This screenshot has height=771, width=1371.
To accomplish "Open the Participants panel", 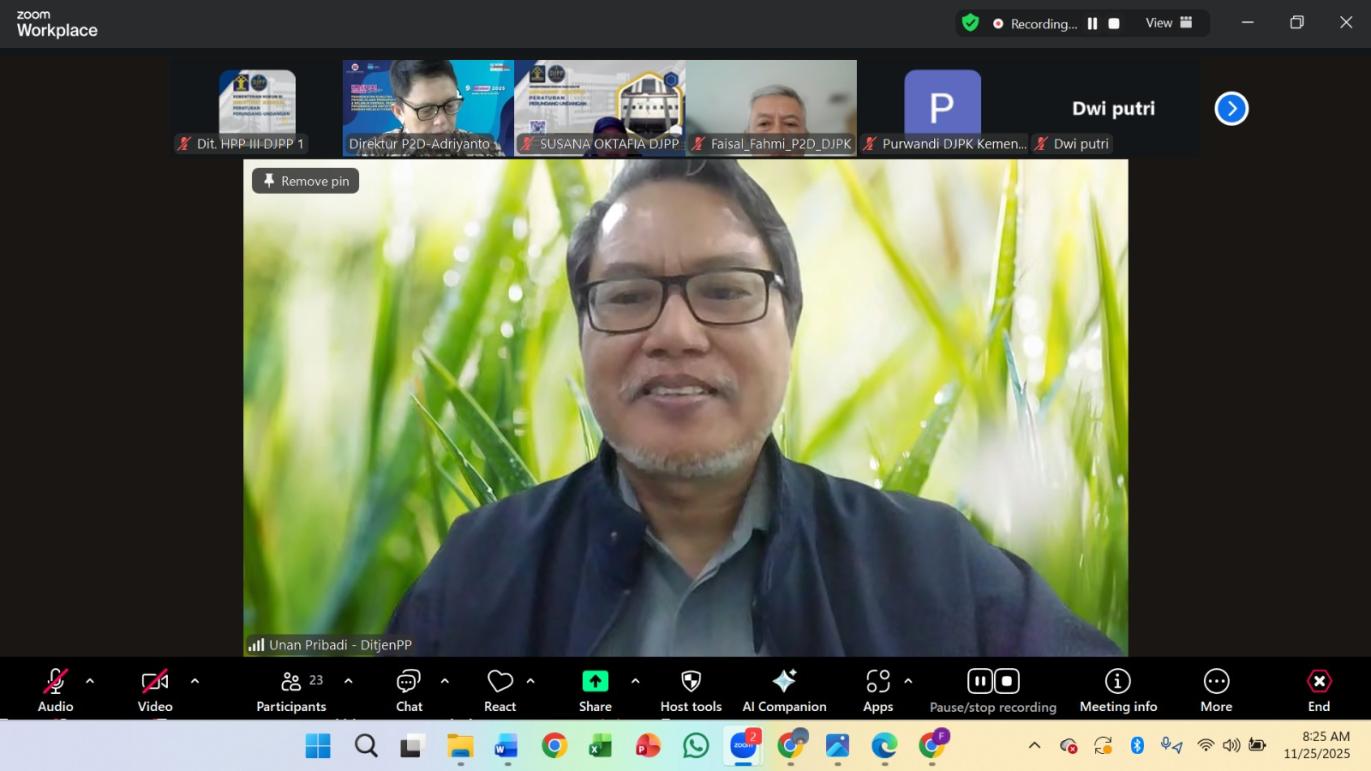I will [291, 689].
